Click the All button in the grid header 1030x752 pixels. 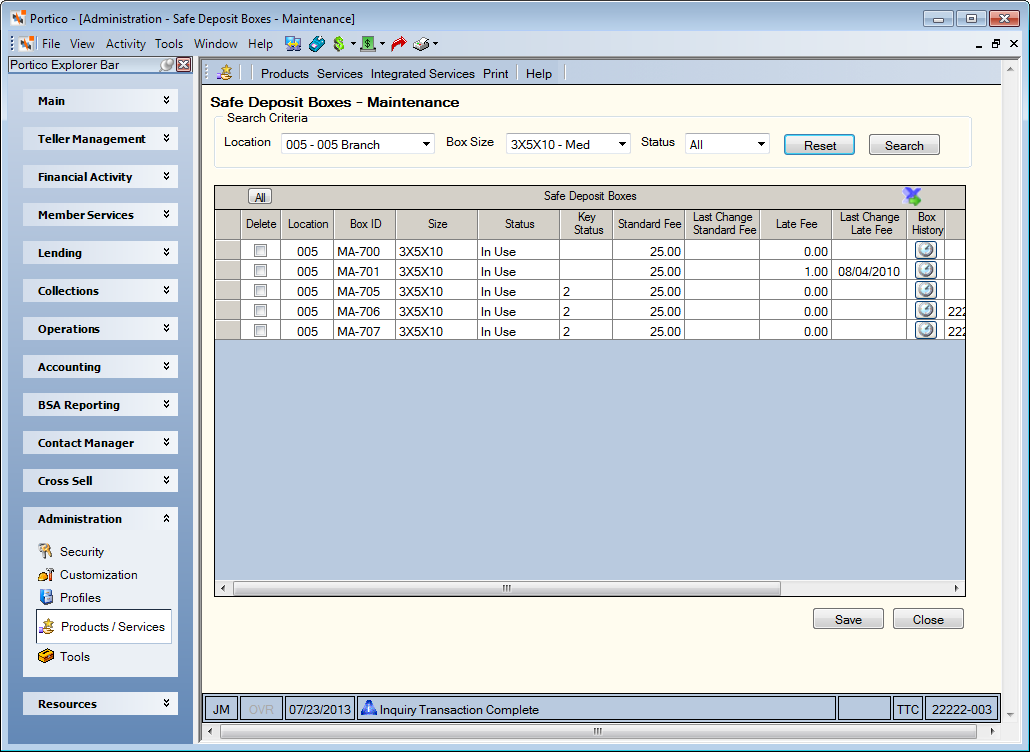click(x=260, y=197)
